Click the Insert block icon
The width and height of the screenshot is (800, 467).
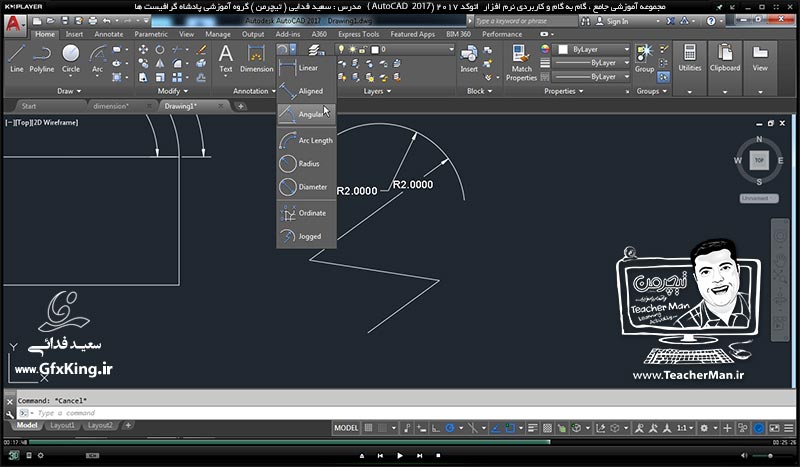(x=468, y=59)
